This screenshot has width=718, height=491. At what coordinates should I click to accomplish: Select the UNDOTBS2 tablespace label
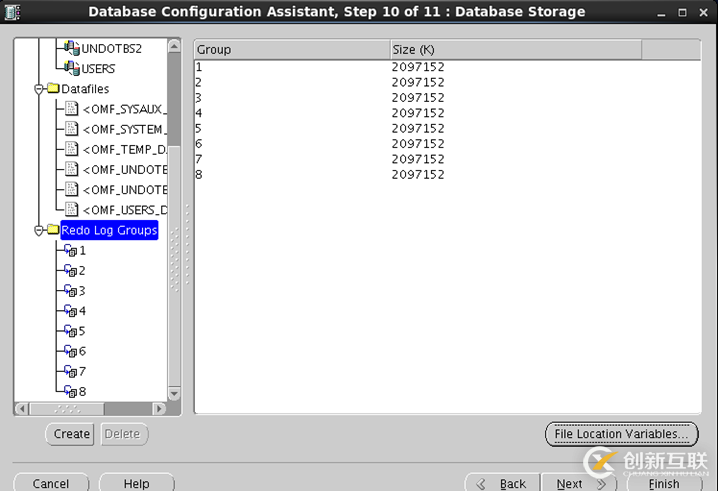pyautogui.click(x=111, y=49)
